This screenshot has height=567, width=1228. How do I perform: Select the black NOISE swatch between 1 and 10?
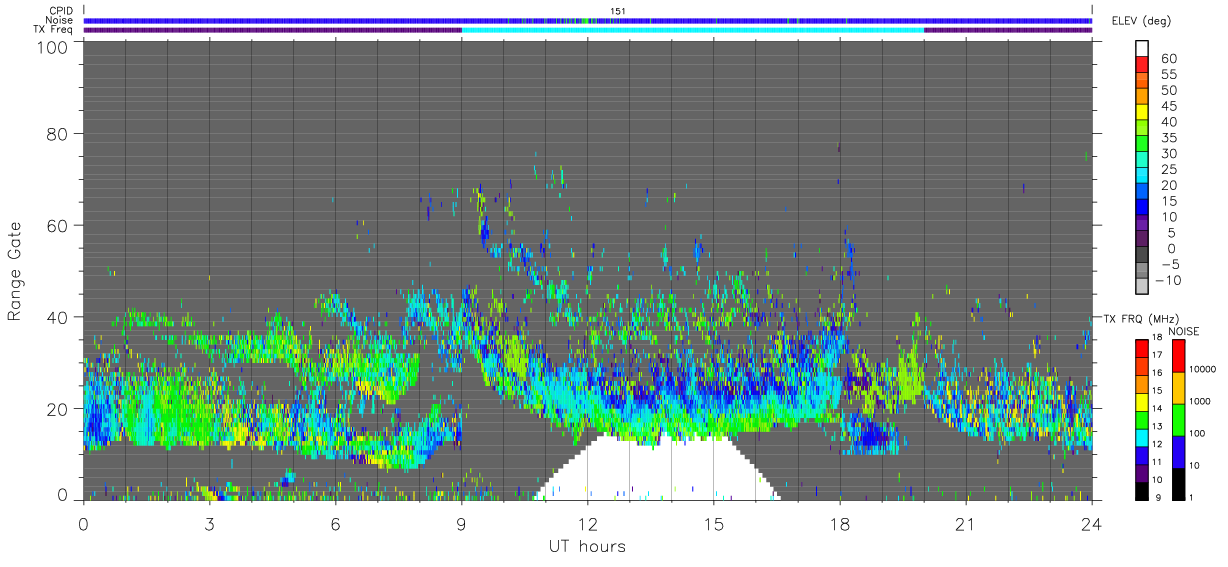[1177, 484]
